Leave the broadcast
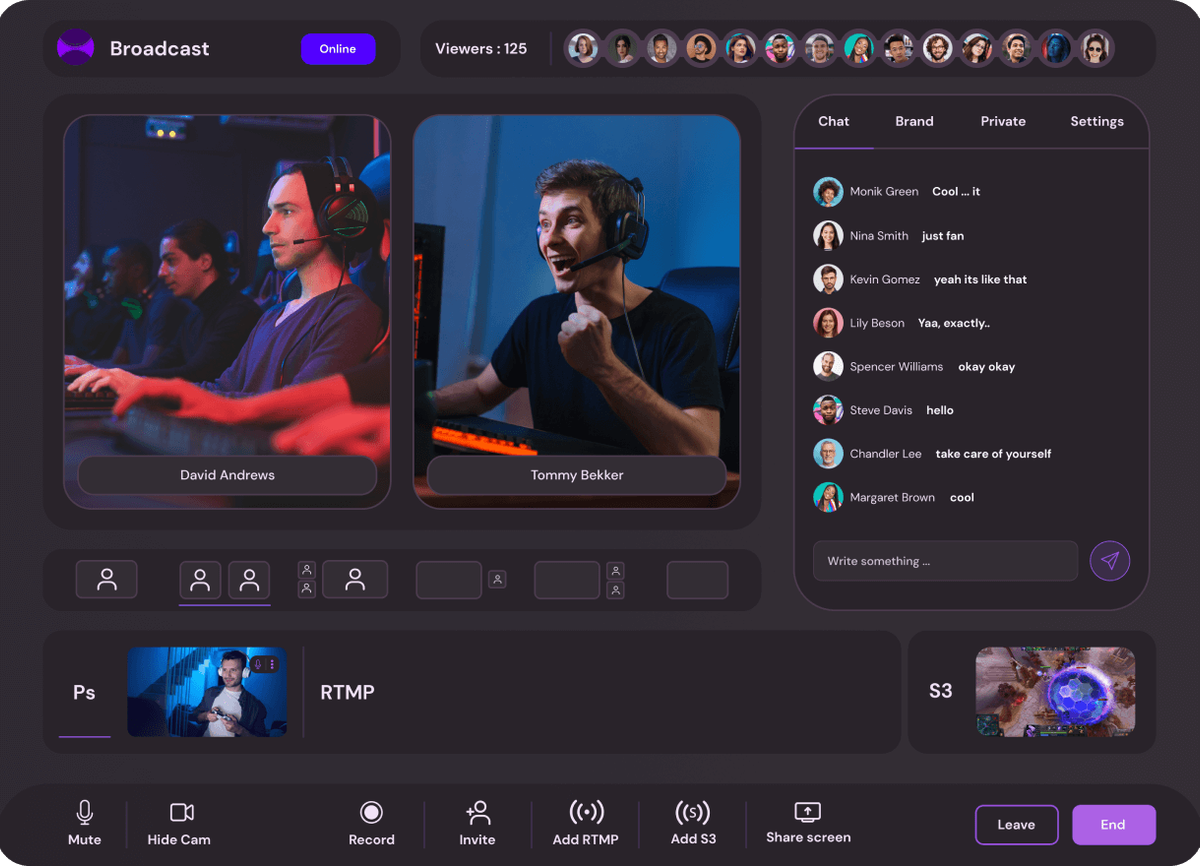 (x=1016, y=825)
